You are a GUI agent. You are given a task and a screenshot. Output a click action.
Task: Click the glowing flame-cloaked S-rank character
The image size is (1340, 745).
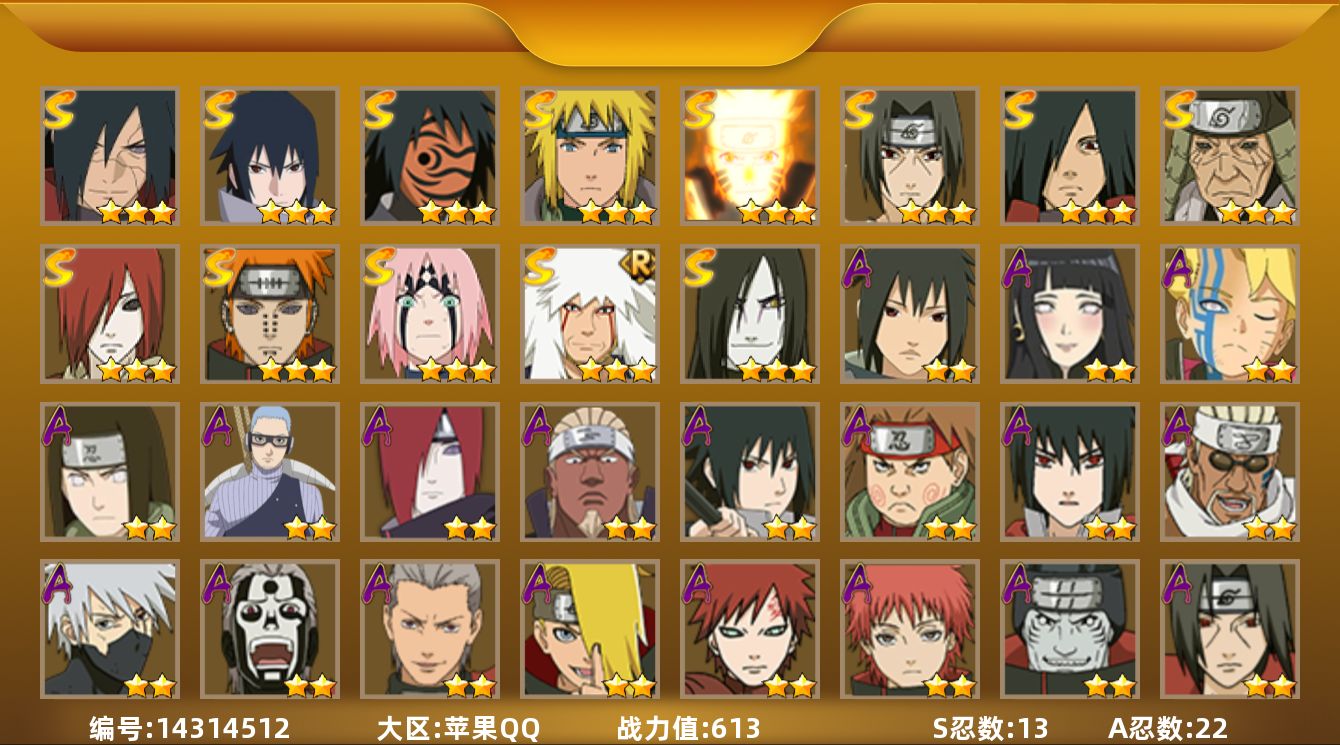[750, 155]
